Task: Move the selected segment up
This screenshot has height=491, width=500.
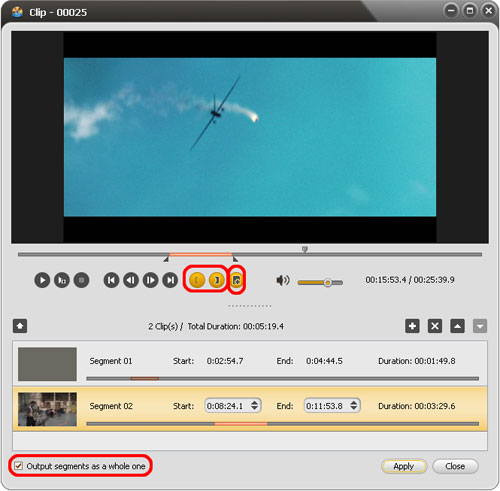Action: pyautogui.click(x=457, y=326)
